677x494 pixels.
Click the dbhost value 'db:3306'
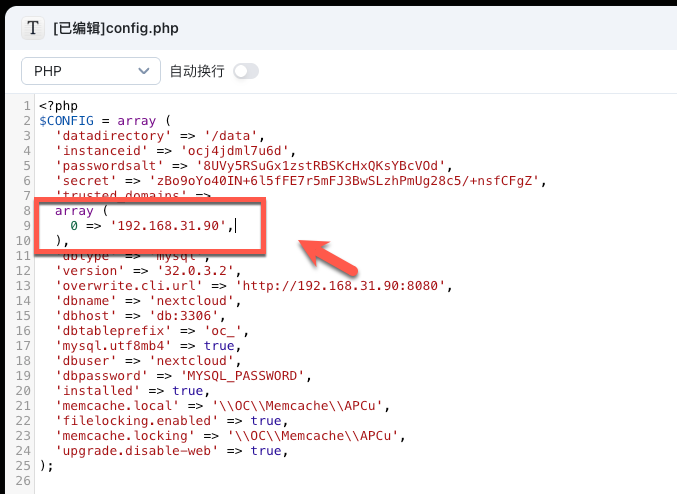tap(180, 316)
